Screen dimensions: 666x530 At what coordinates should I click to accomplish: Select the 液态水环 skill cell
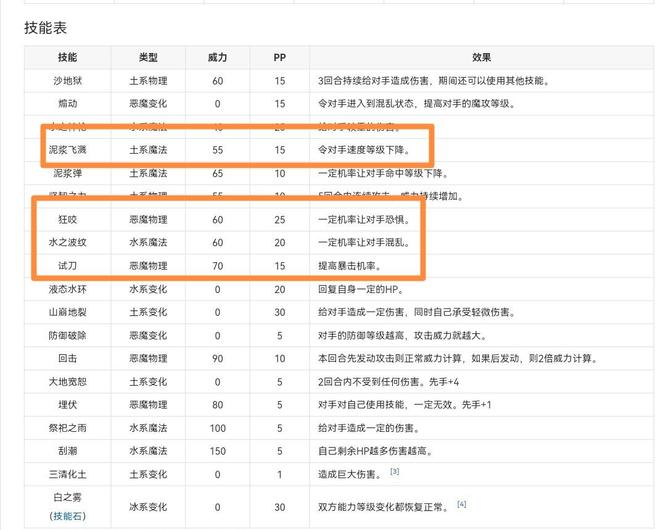pyautogui.click(x=67, y=289)
